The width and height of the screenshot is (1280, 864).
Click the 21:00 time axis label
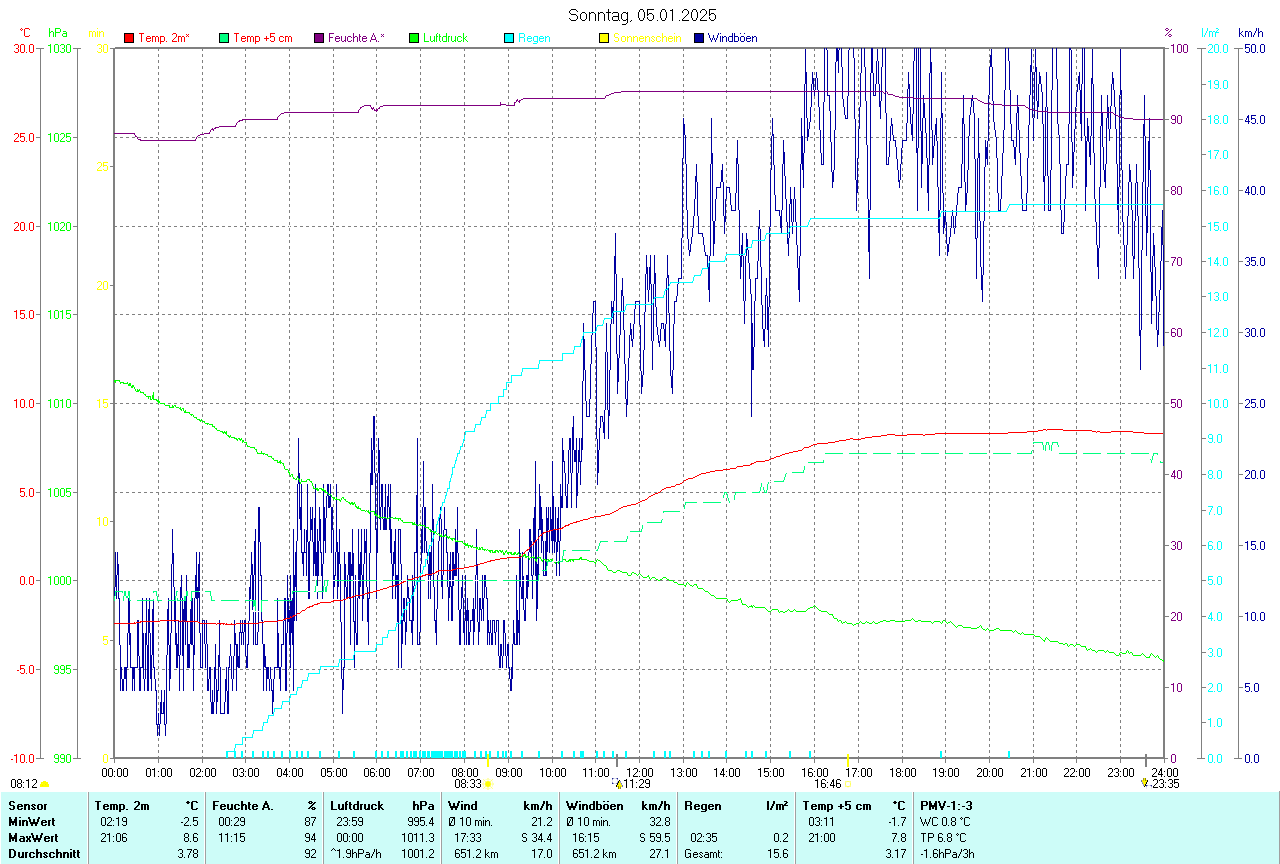pyautogui.click(x=1033, y=772)
